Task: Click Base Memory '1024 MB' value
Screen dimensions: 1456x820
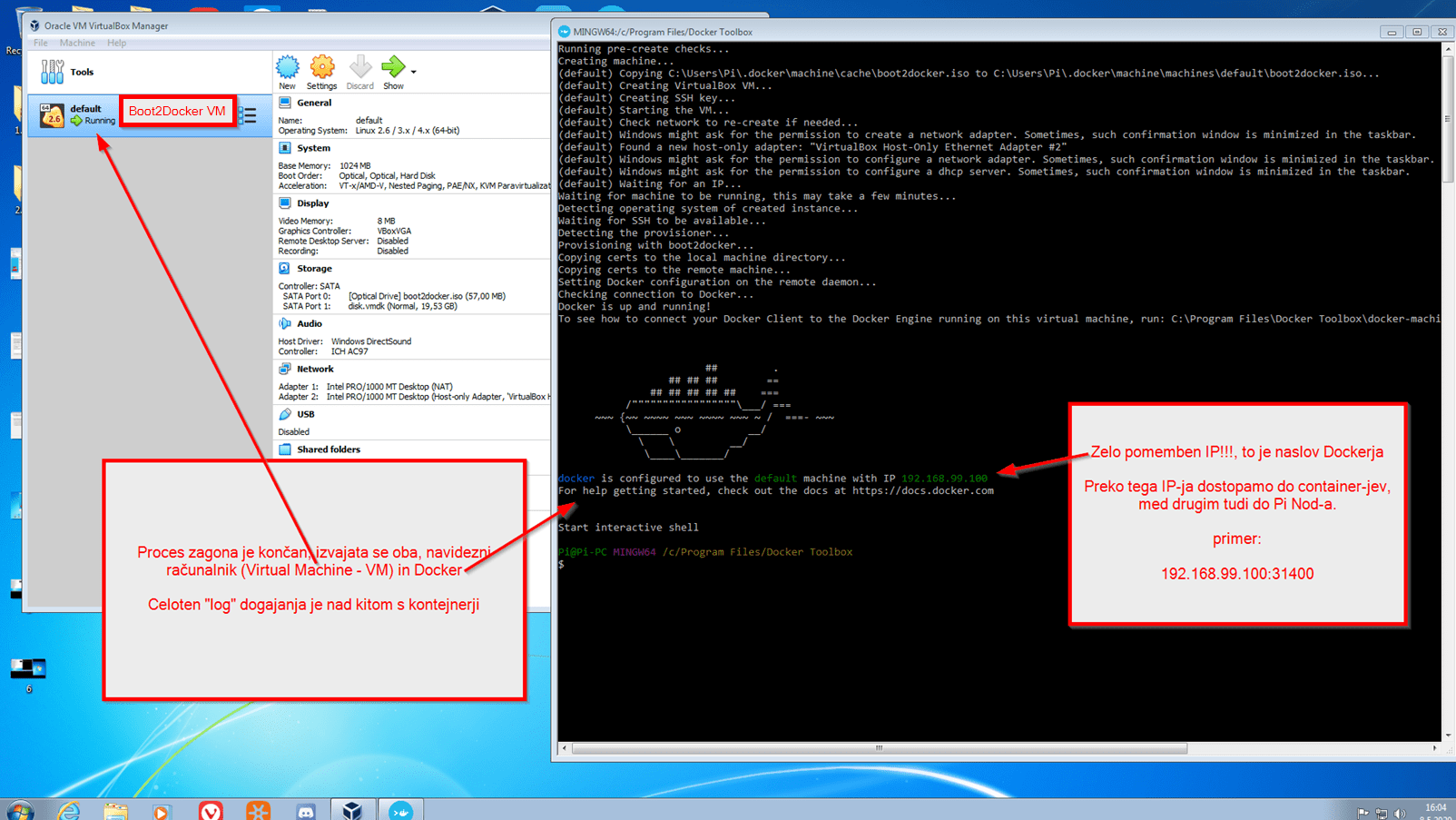Action: click(355, 166)
